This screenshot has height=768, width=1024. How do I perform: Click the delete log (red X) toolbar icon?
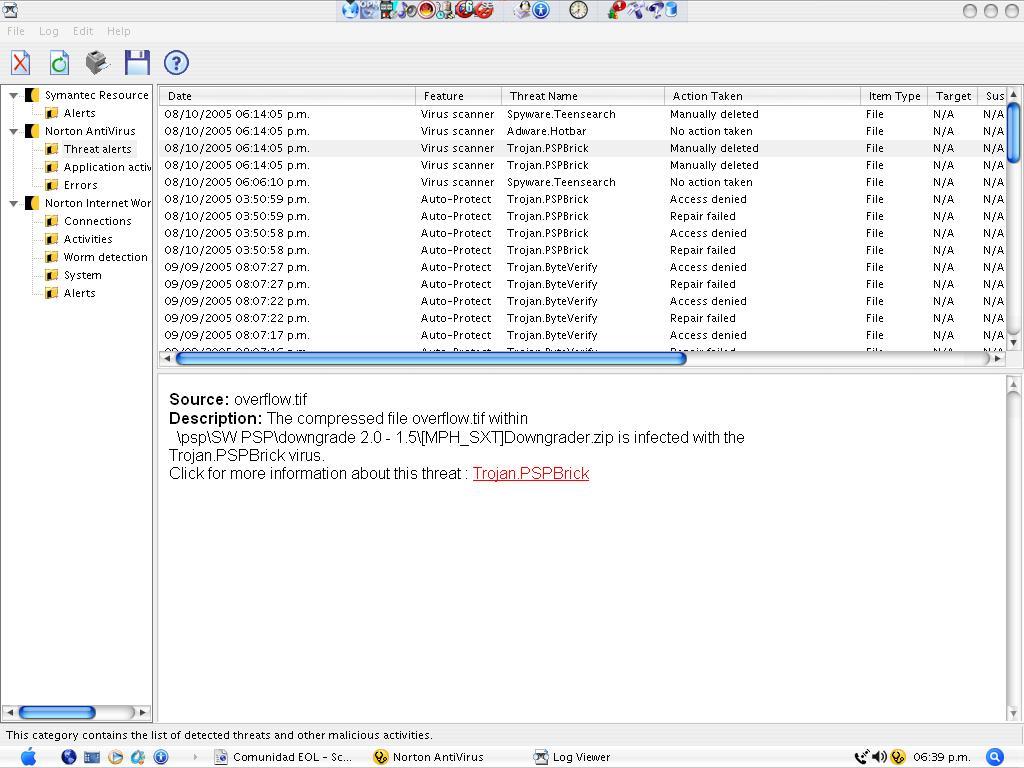(x=20, y=63)
